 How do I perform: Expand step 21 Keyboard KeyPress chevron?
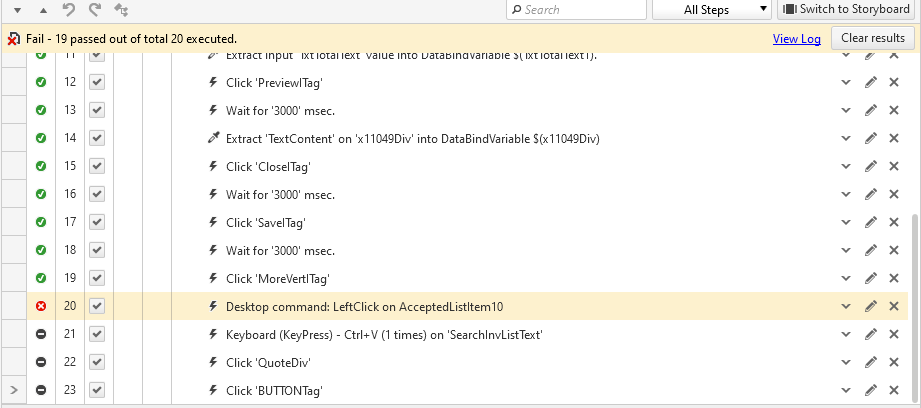point(846,334)
